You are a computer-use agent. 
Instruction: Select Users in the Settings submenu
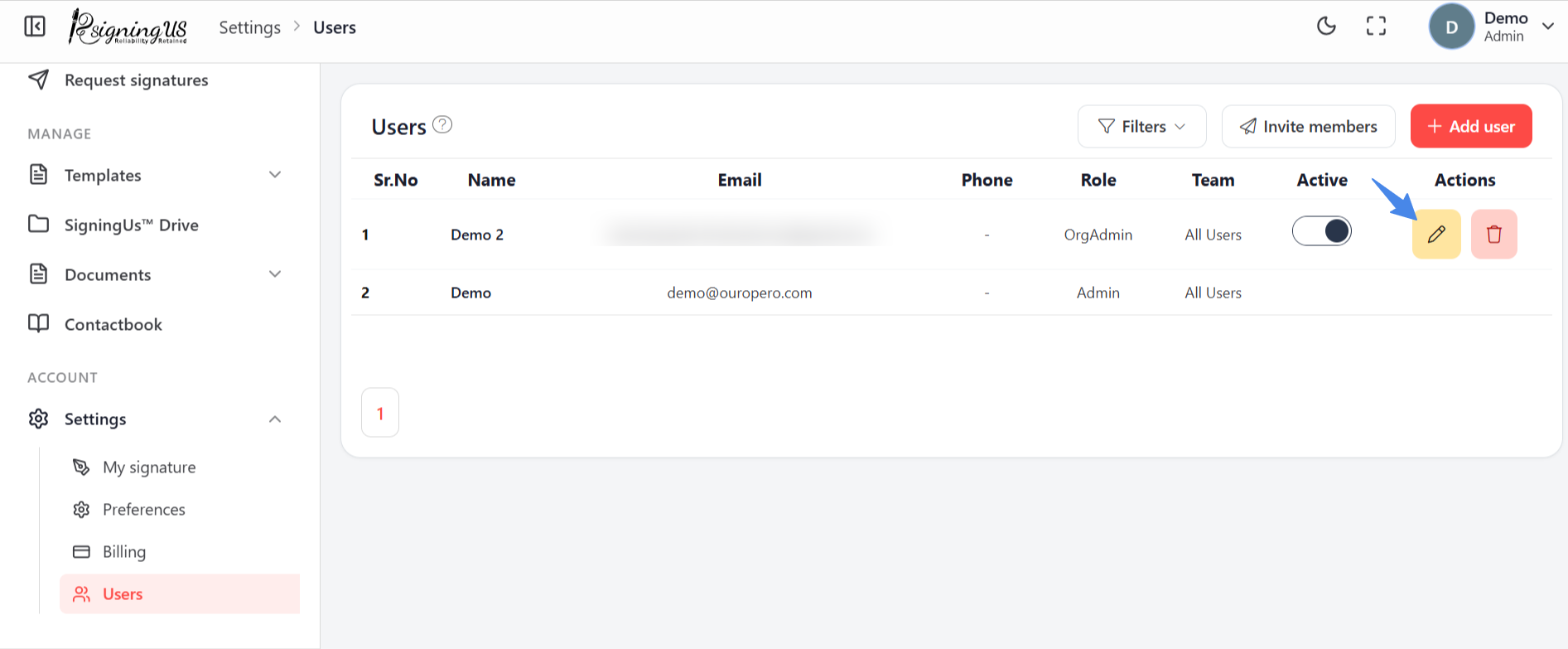click(x=180, y=594)
